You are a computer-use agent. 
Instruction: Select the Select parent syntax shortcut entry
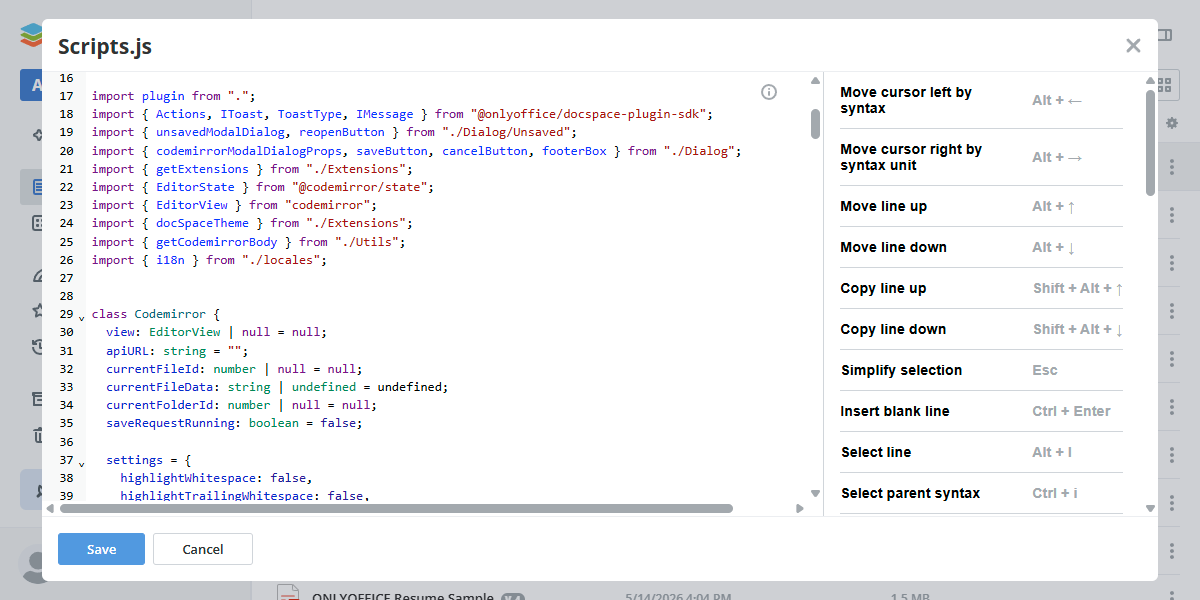click(x=981, y=493)
